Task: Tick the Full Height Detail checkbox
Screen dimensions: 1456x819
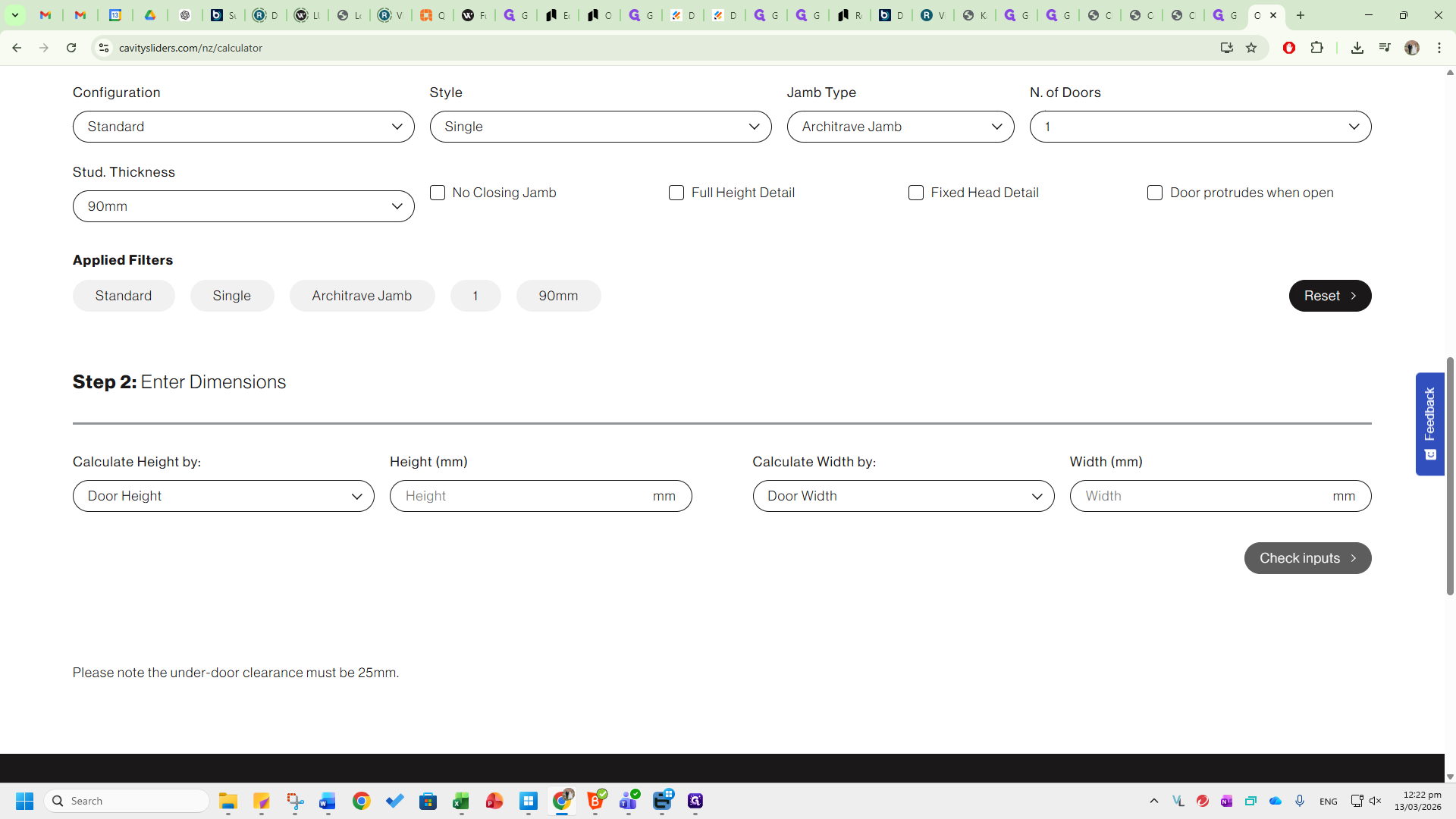Action: (676, 193)
